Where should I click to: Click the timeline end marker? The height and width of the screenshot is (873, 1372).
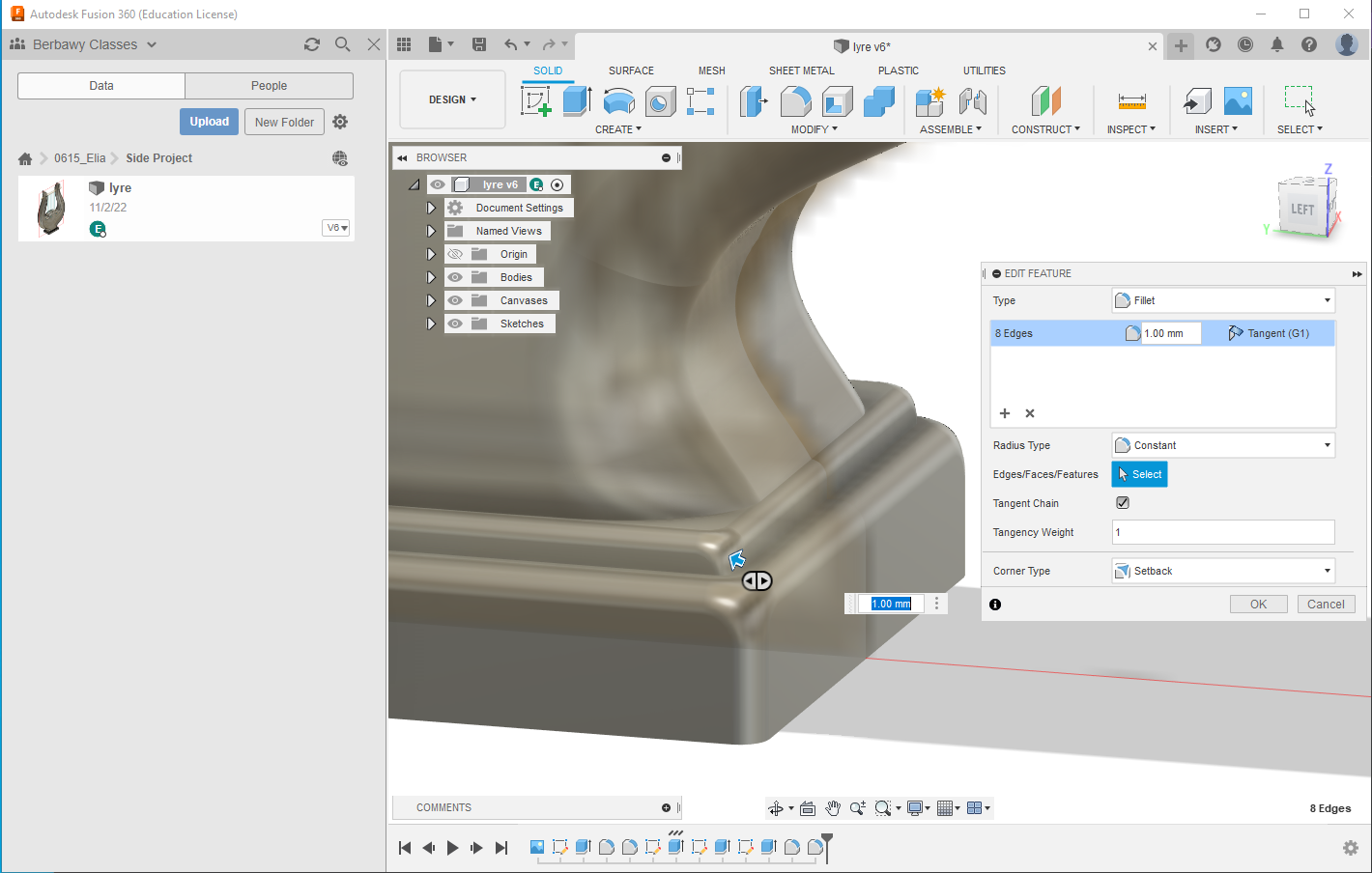827,843
